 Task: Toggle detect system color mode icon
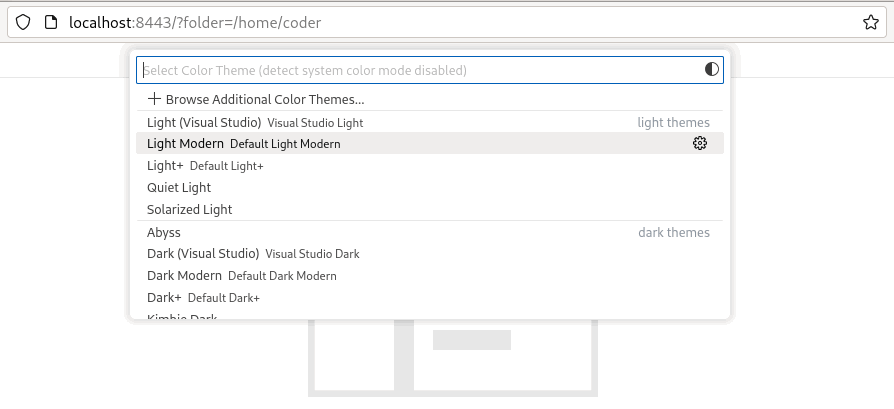coord(712,70)
